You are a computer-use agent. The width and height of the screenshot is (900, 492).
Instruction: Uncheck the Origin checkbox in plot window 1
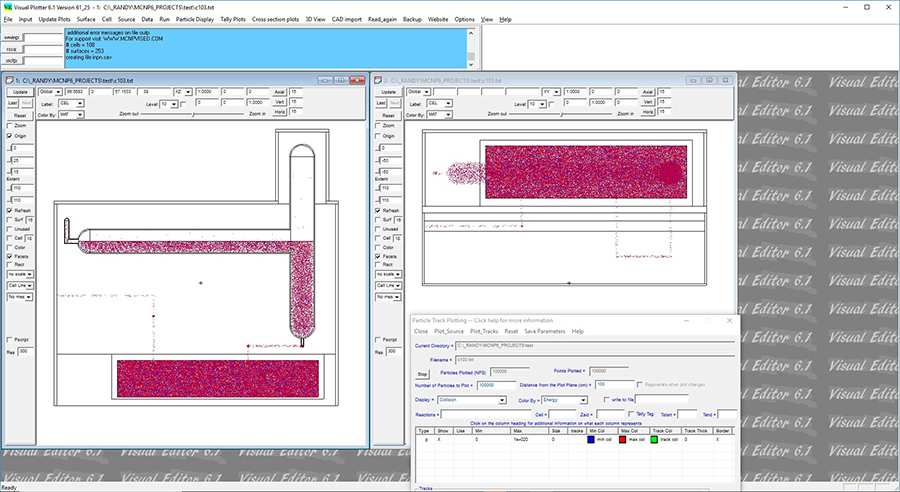coord(9,136)
